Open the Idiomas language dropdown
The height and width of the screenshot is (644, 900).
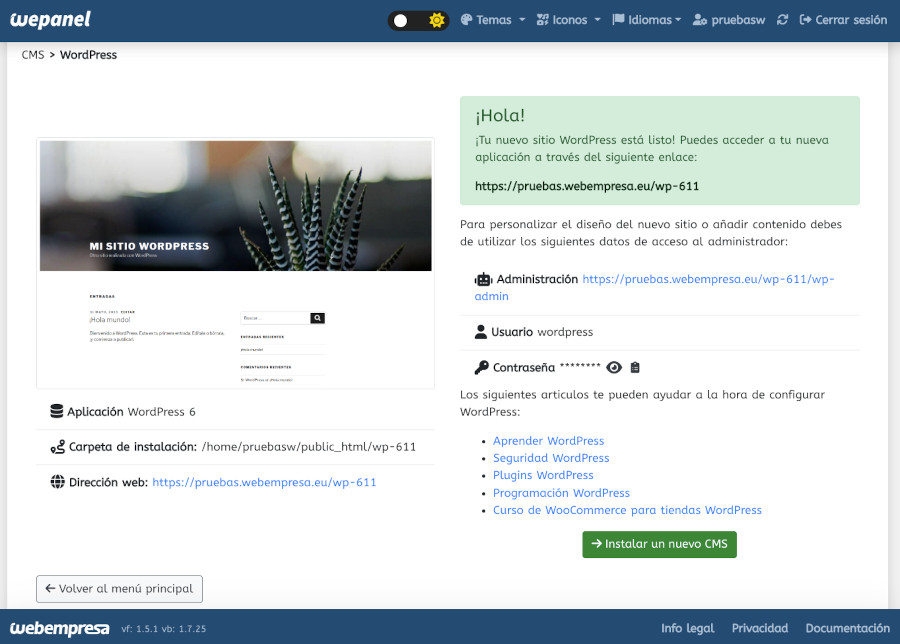(646, 20)
